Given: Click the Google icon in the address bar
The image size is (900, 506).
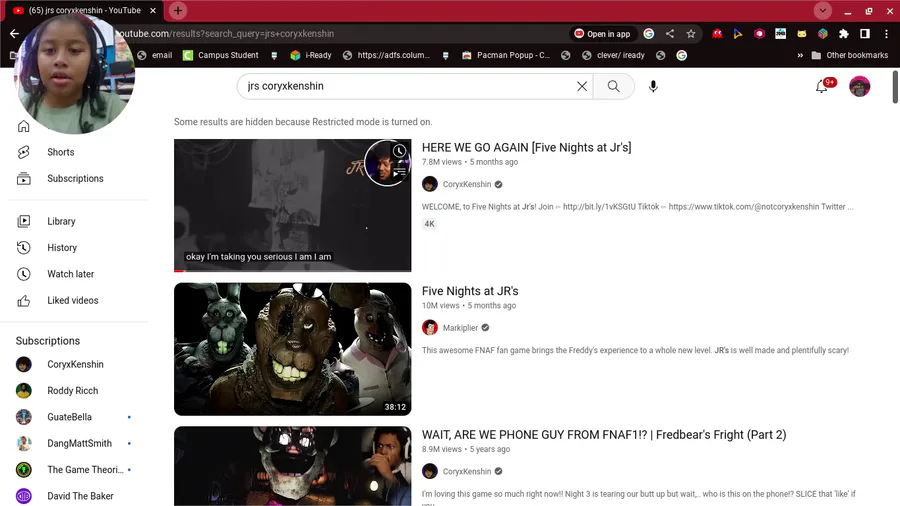Looking at the screenshot, I should (649, 34).
